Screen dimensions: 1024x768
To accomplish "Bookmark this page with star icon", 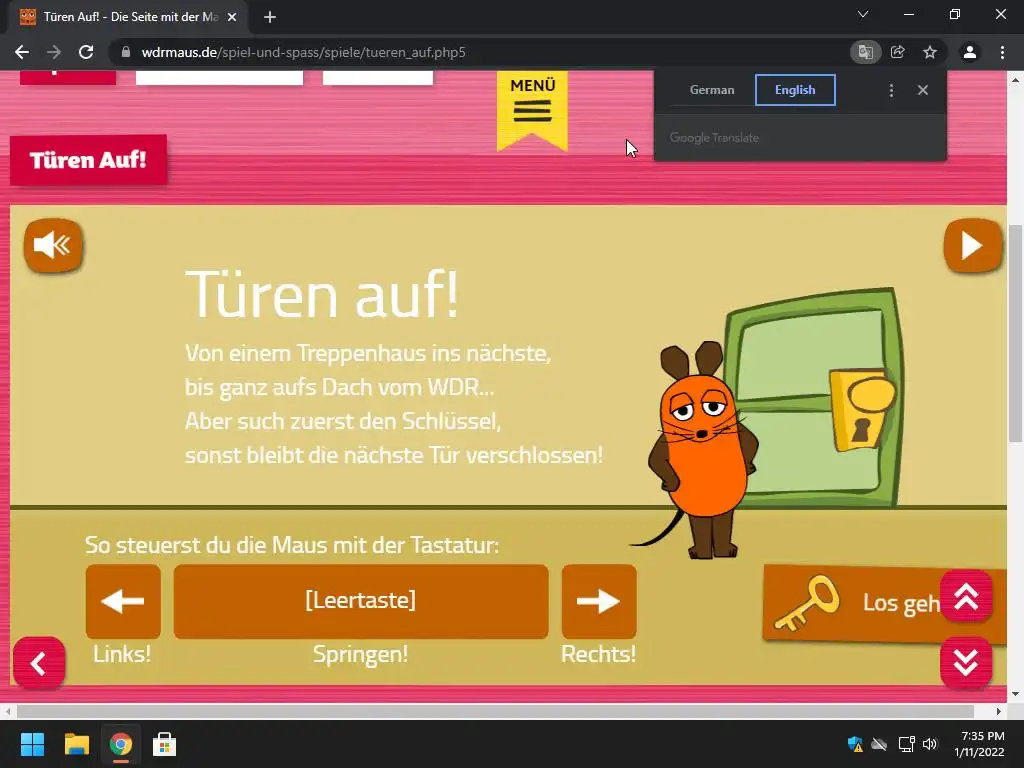I will pyautogui.click(x=930, y=52).
